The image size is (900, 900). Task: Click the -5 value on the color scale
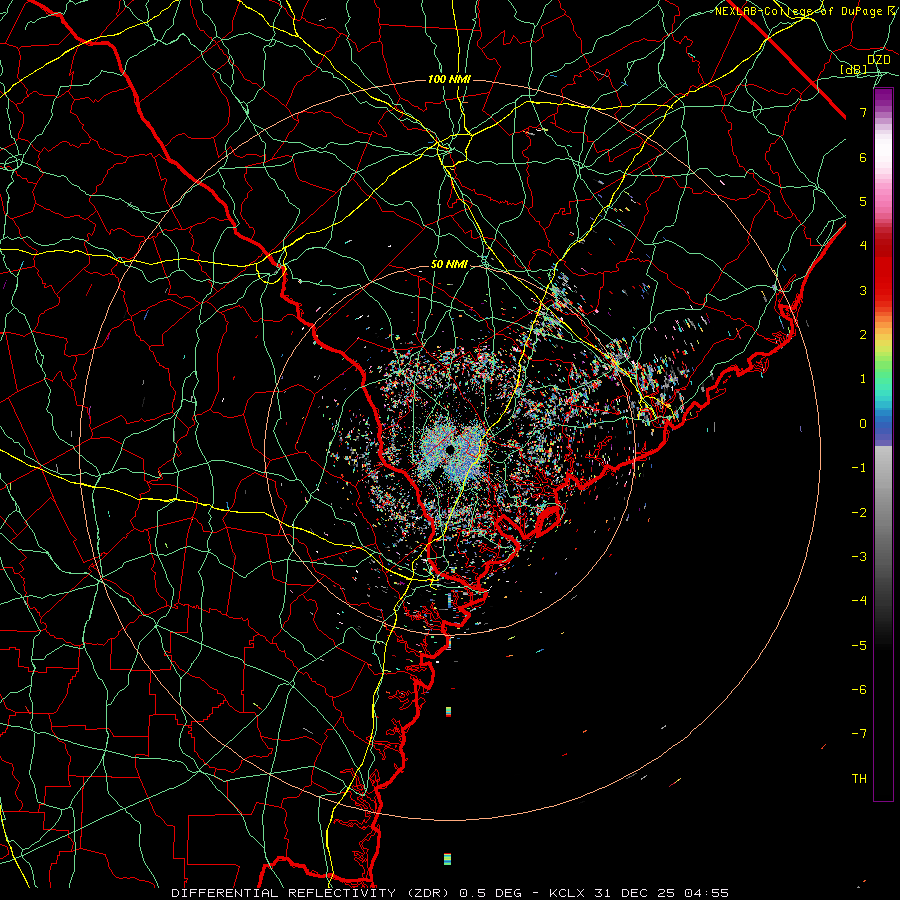point(859,645)
